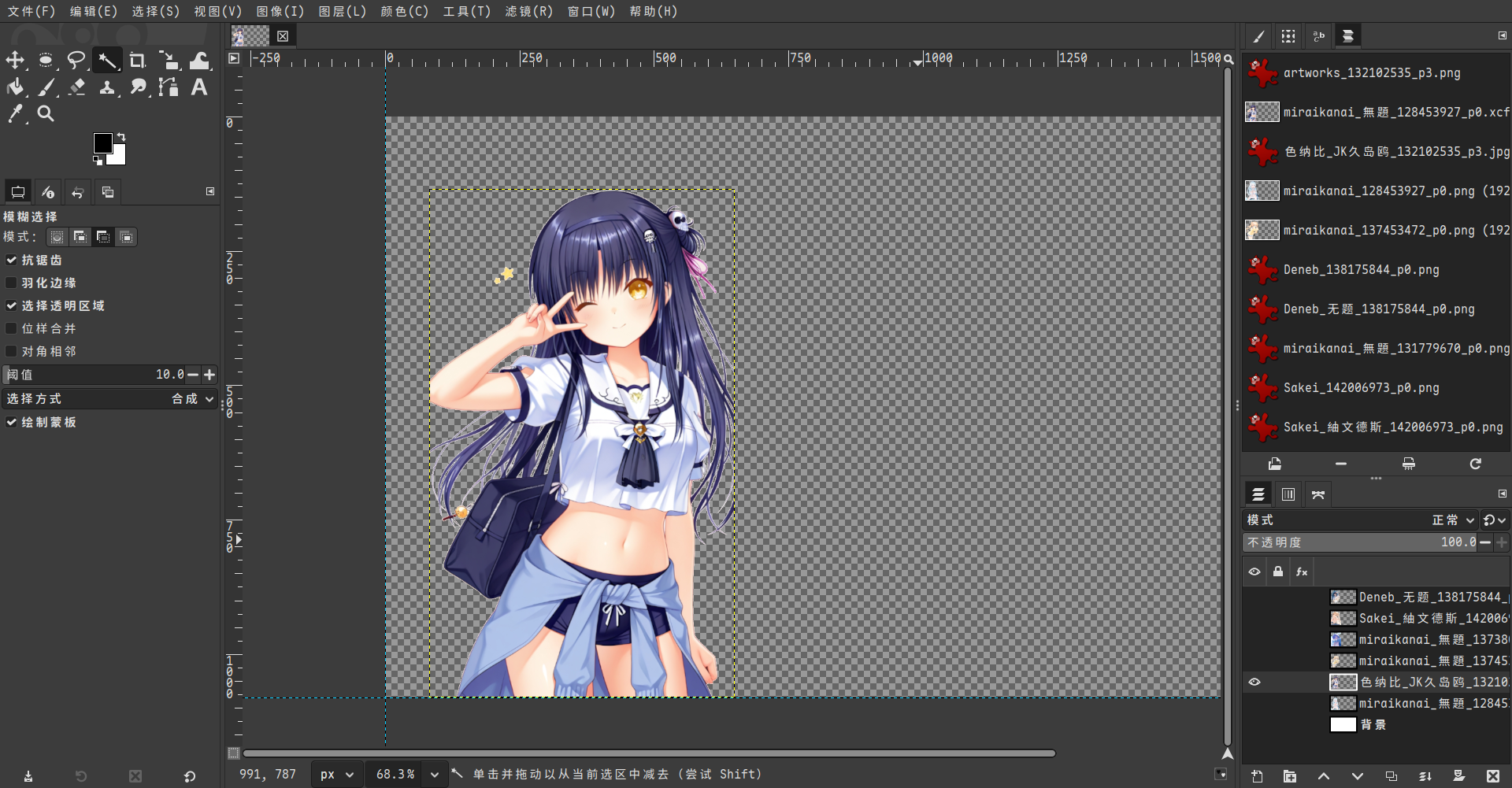Create a new layer from the layers panel

click(1257, 776)
